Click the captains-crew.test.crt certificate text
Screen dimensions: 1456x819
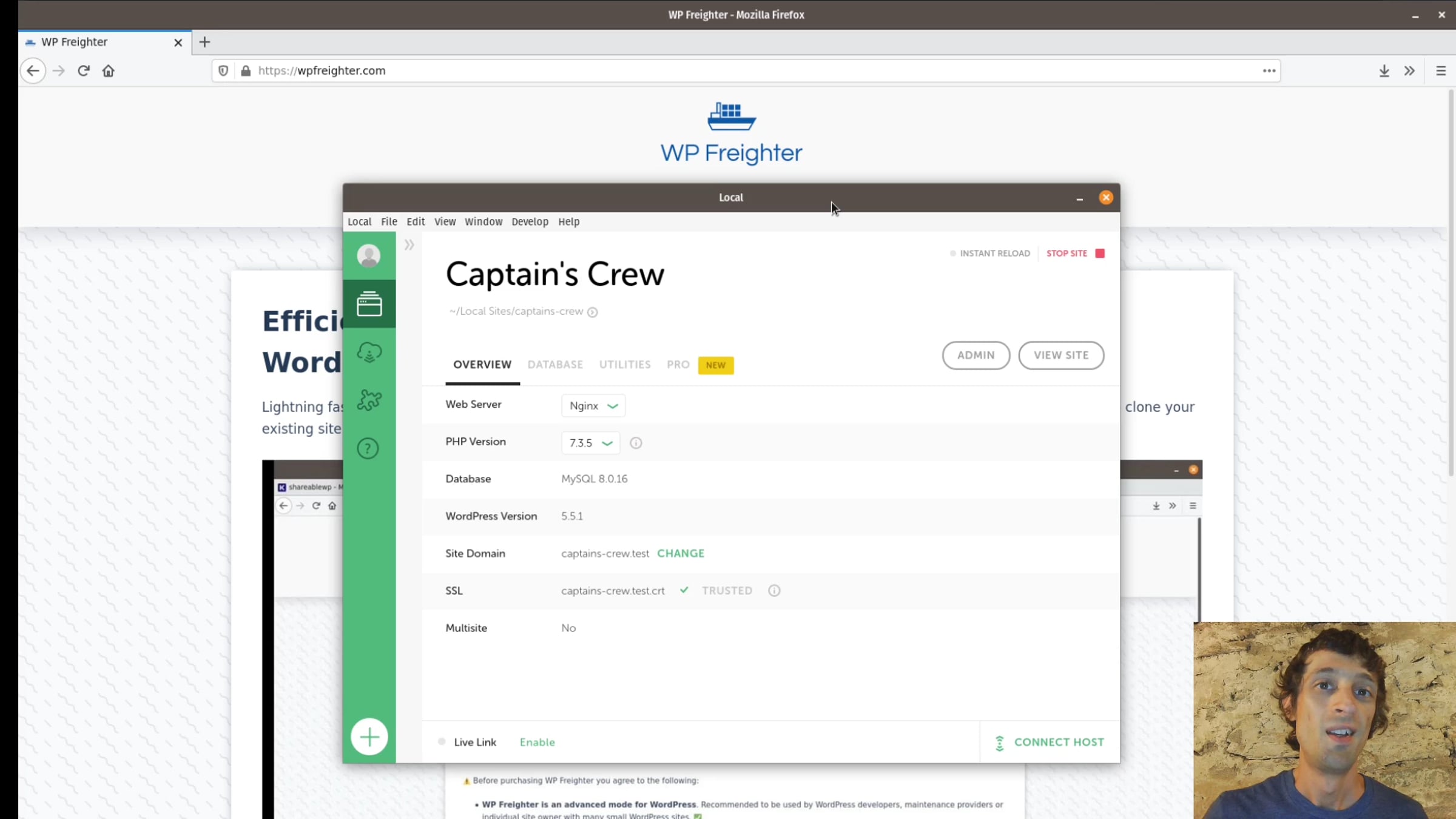613,590
